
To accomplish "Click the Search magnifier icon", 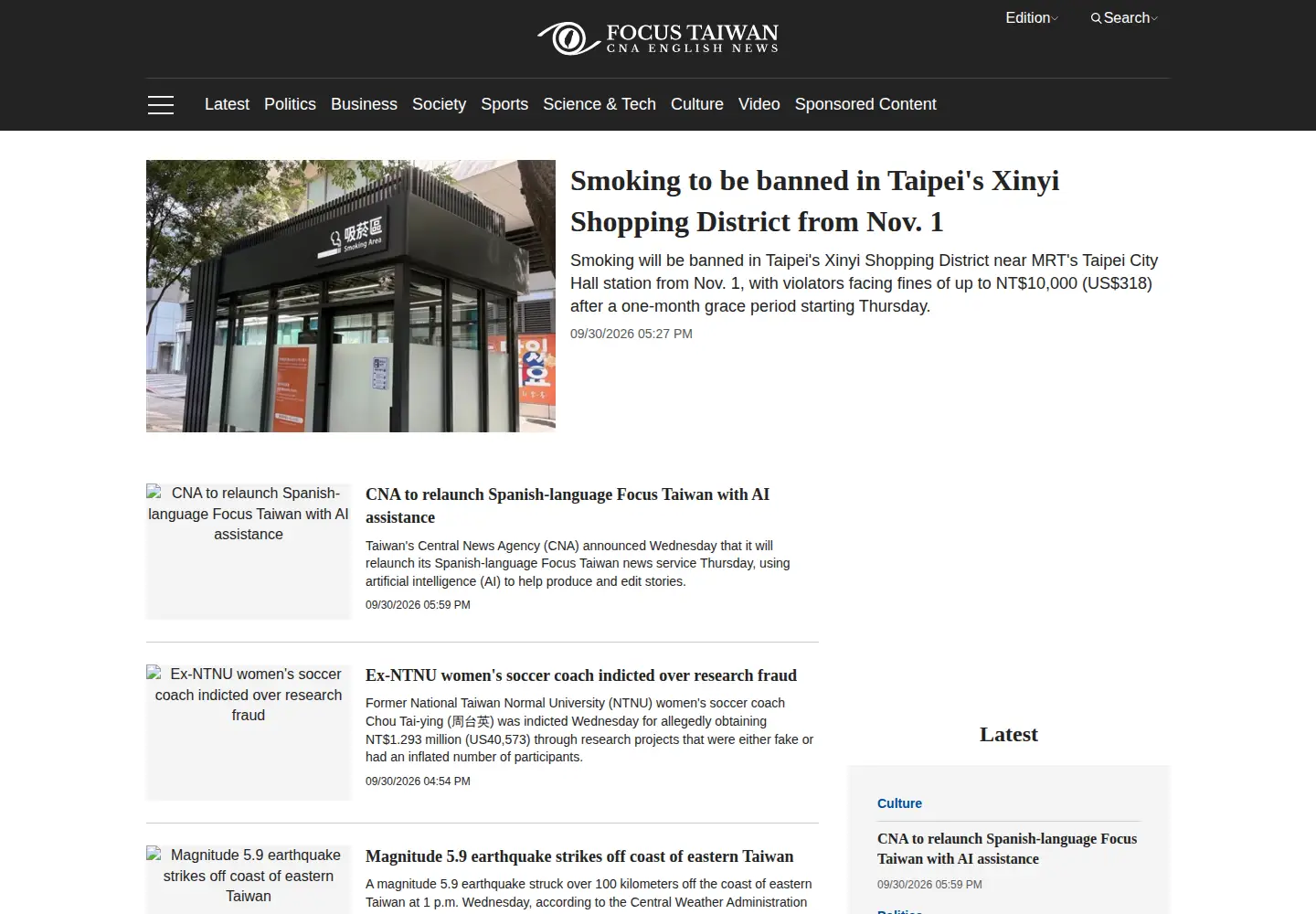I will [1096, 18].
